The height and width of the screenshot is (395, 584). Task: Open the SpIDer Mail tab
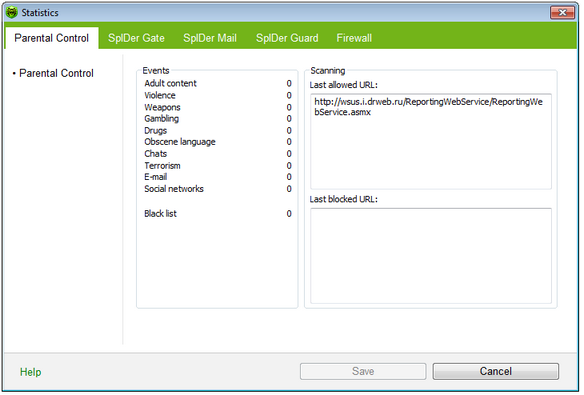[x=210, y=38]
